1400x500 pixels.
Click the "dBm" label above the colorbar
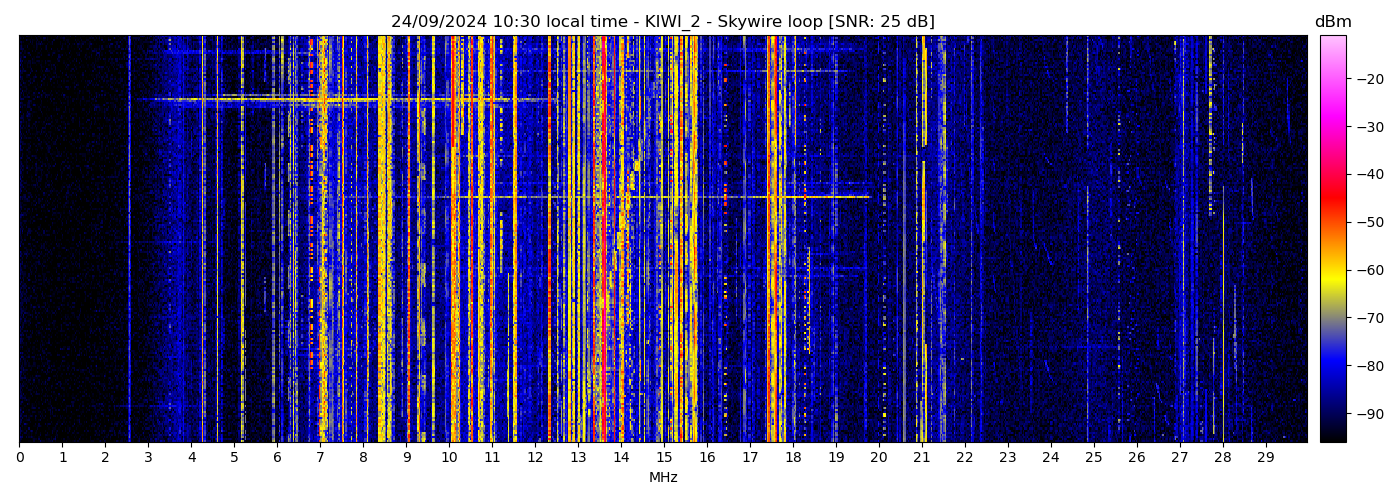(x=1332, y=22)
